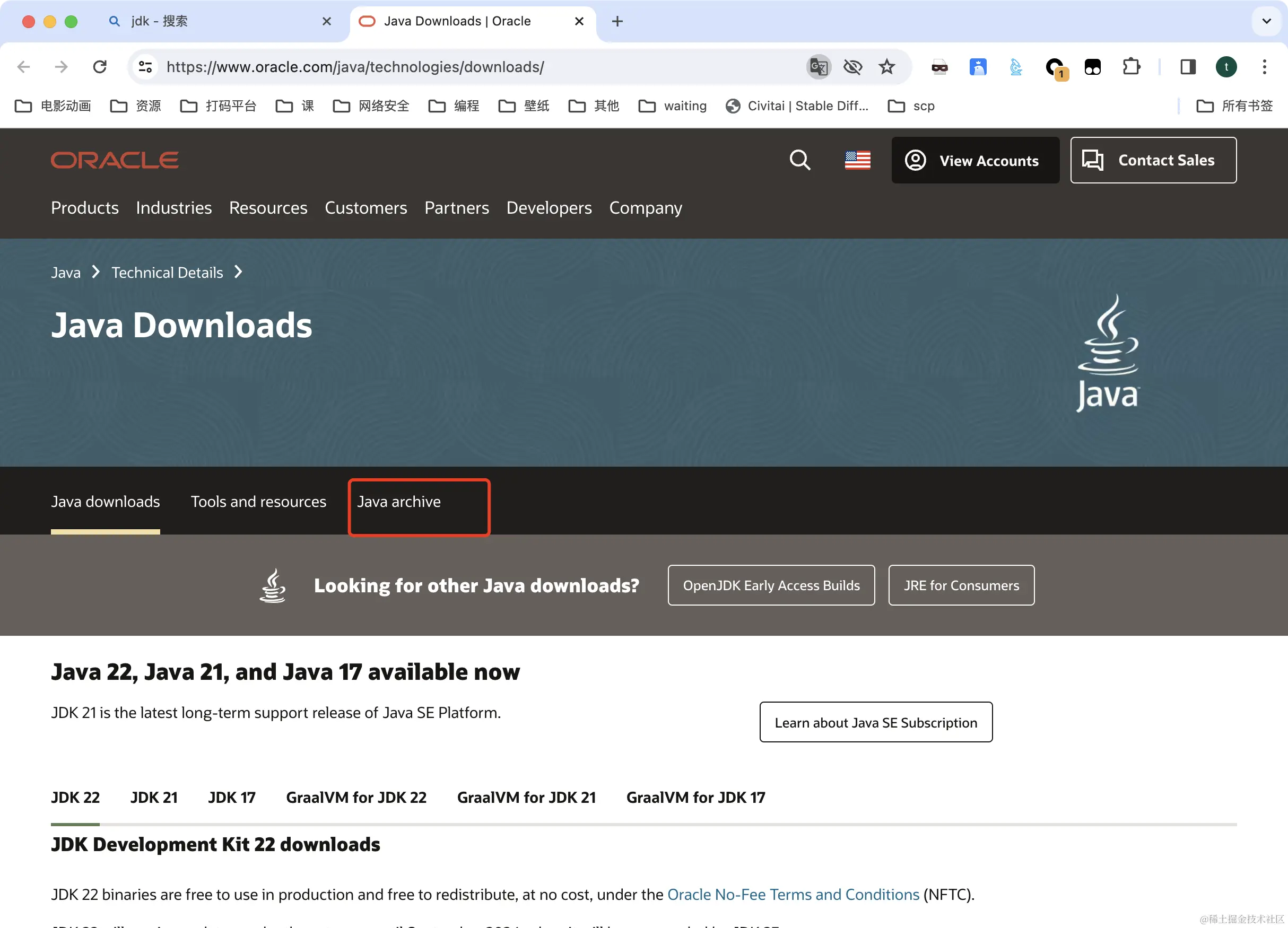
Task: Click the Oracle site search magnifier icon
Action: [799, 160]
